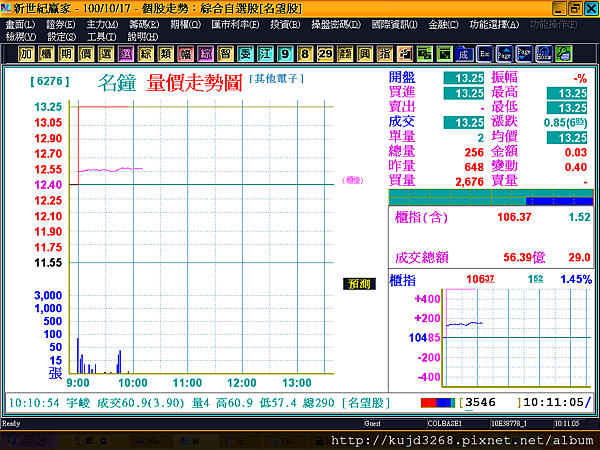Click the 買量 value 2,676
This screenshot has width=600, height=450.
click(470, 182)
